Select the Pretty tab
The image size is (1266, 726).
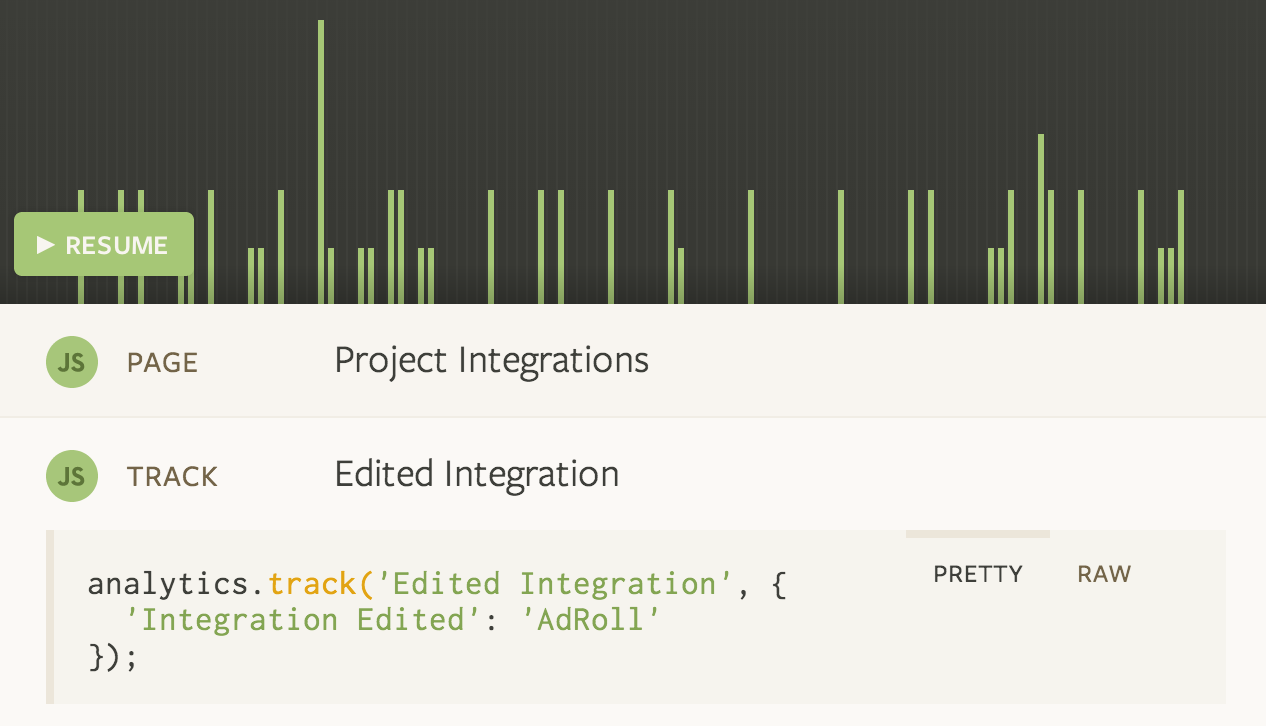[x=978, y=574]
